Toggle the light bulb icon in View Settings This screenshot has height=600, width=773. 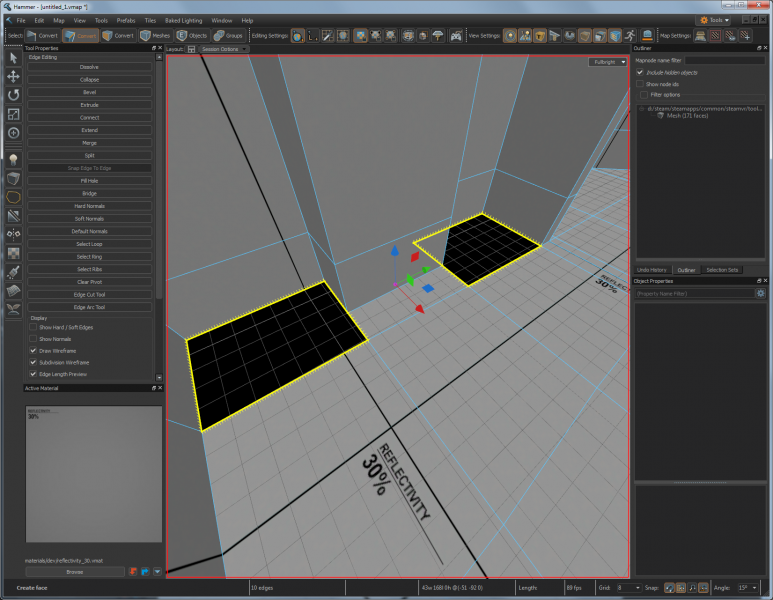510,35
